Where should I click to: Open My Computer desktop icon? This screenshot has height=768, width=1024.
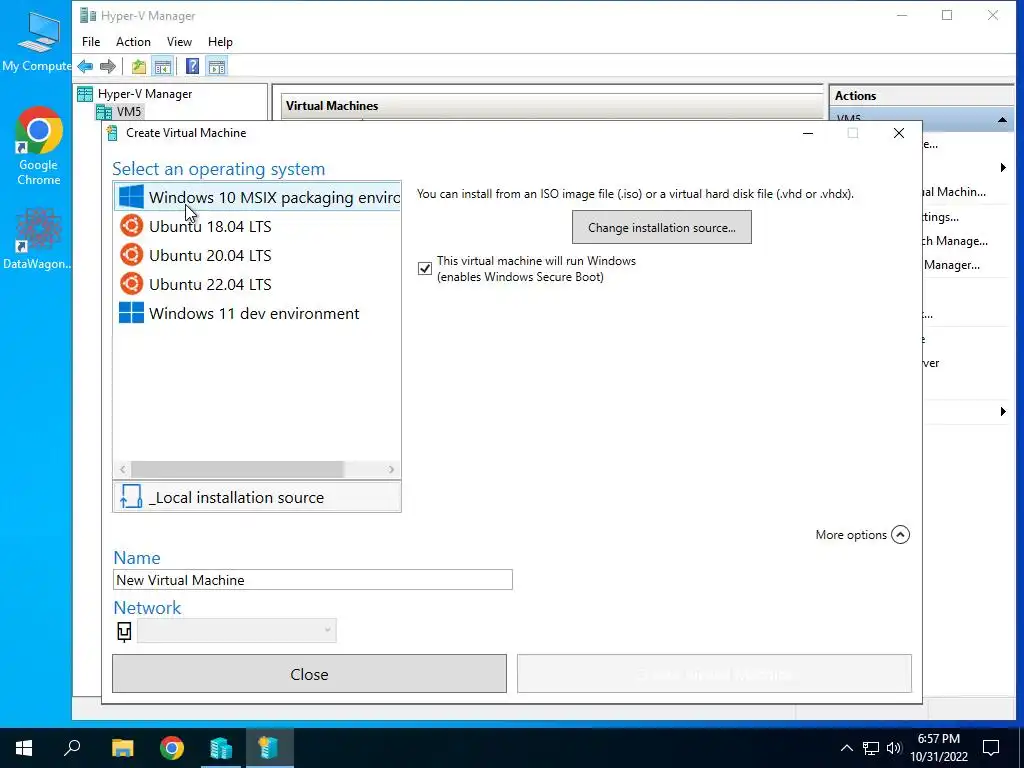(37, 40)
